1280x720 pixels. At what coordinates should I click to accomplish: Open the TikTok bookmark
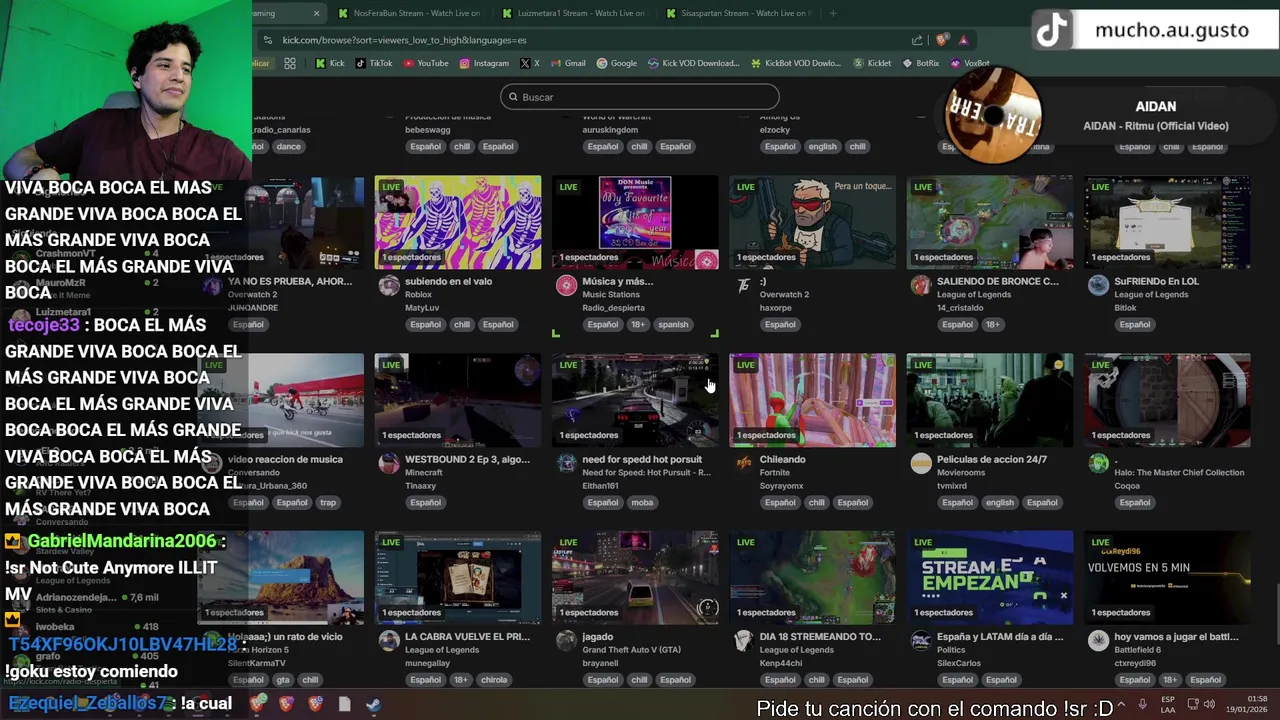click(x=374, y=63)
